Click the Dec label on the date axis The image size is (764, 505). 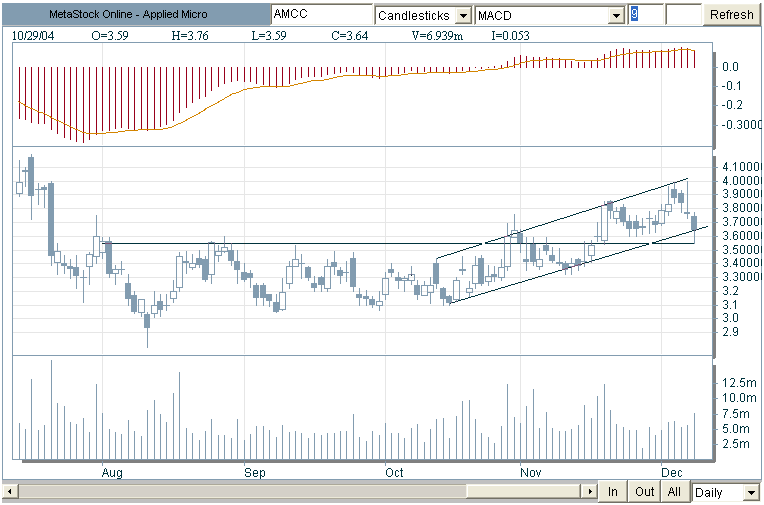click(672, 473)
